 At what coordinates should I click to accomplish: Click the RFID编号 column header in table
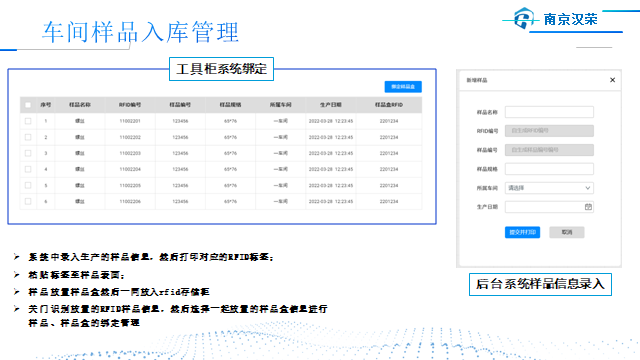point(130,105)
